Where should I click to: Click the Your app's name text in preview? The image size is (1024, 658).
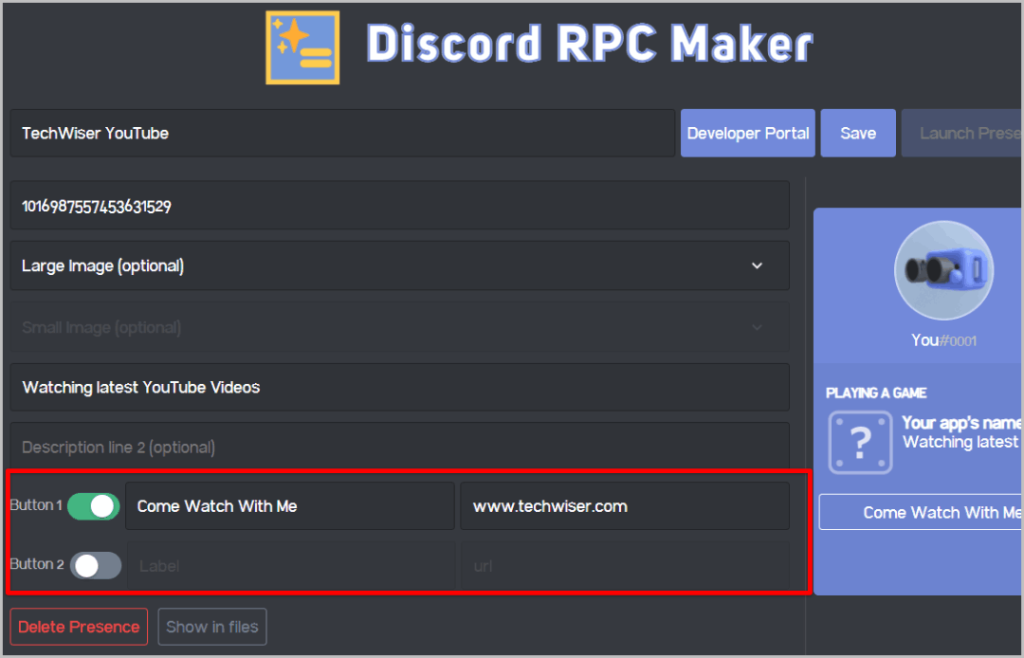(961, 422)
